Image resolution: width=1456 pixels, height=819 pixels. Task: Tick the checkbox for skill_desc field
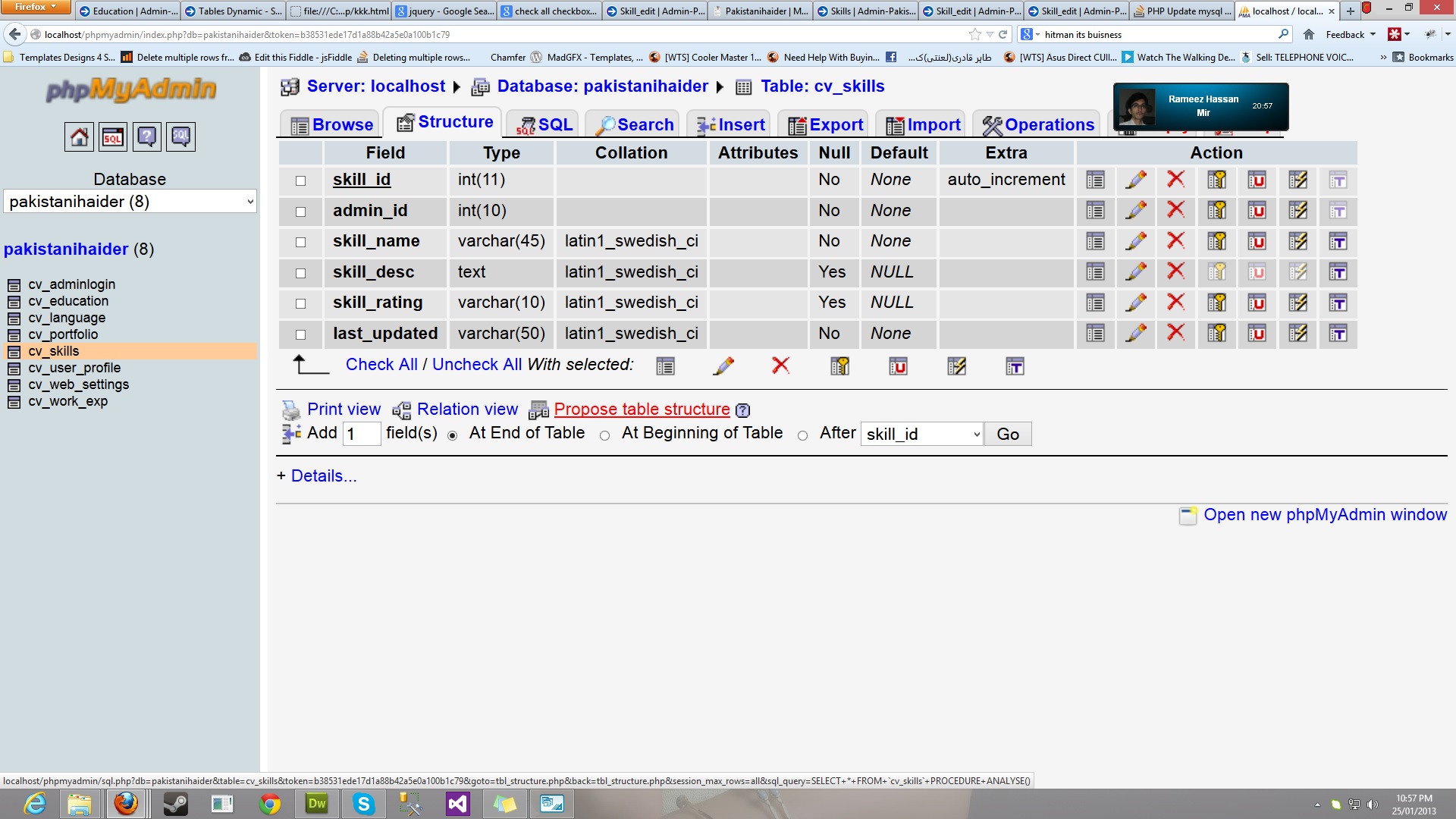pyautogui.click(x=300, y=273)
